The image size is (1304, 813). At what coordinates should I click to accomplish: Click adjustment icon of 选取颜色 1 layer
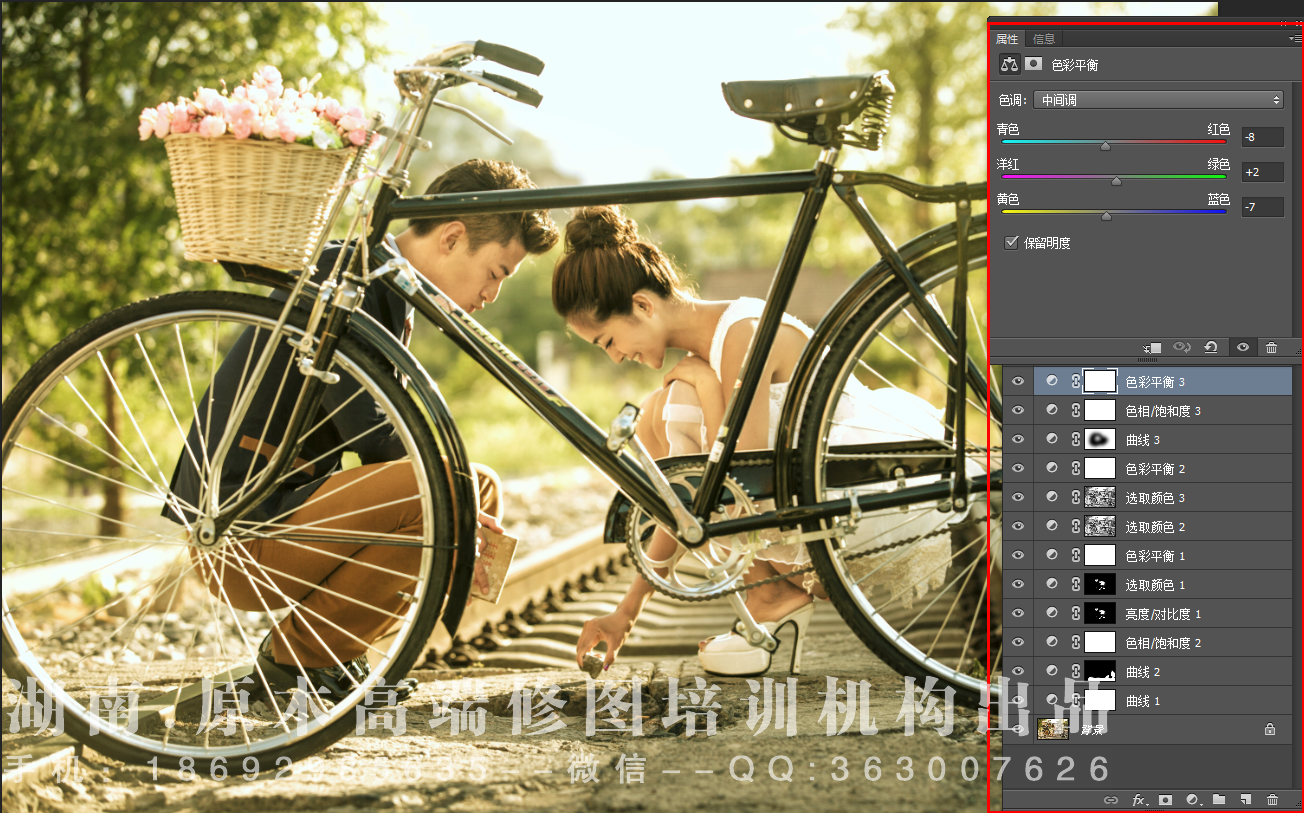tap(1052, 584)
